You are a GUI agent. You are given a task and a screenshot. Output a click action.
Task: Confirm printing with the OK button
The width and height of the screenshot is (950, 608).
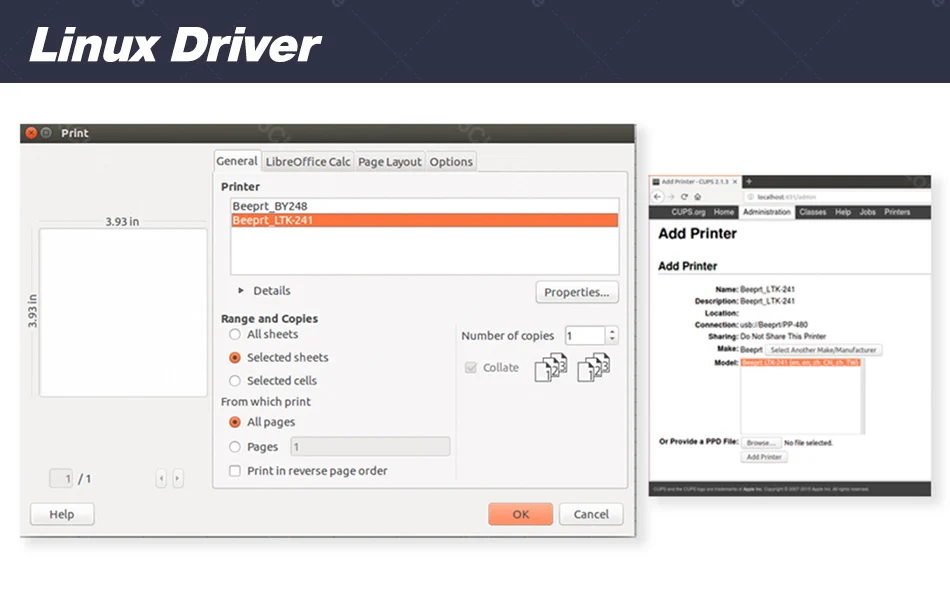(520, 514)
